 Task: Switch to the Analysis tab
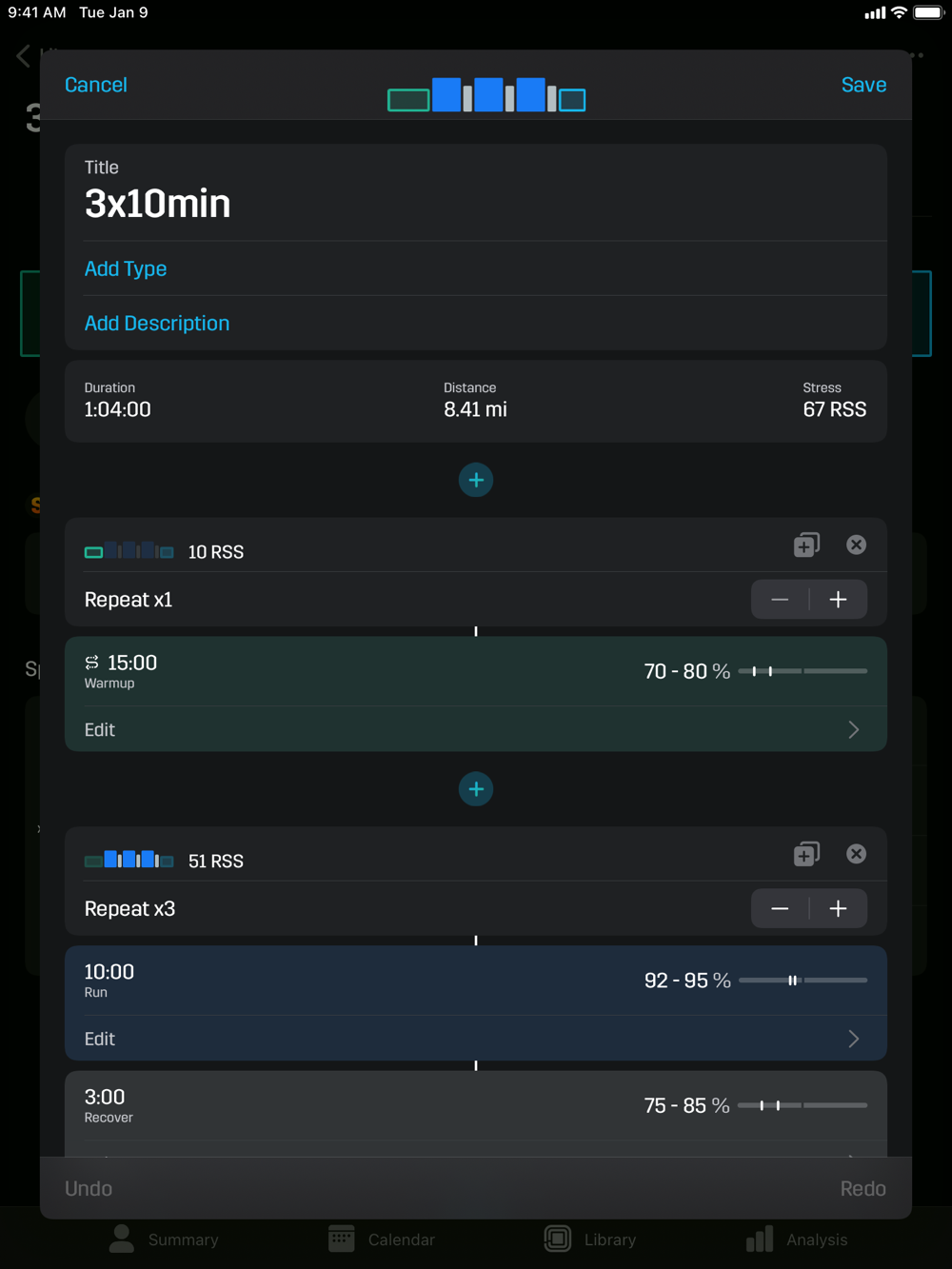tap(797, 1239)
